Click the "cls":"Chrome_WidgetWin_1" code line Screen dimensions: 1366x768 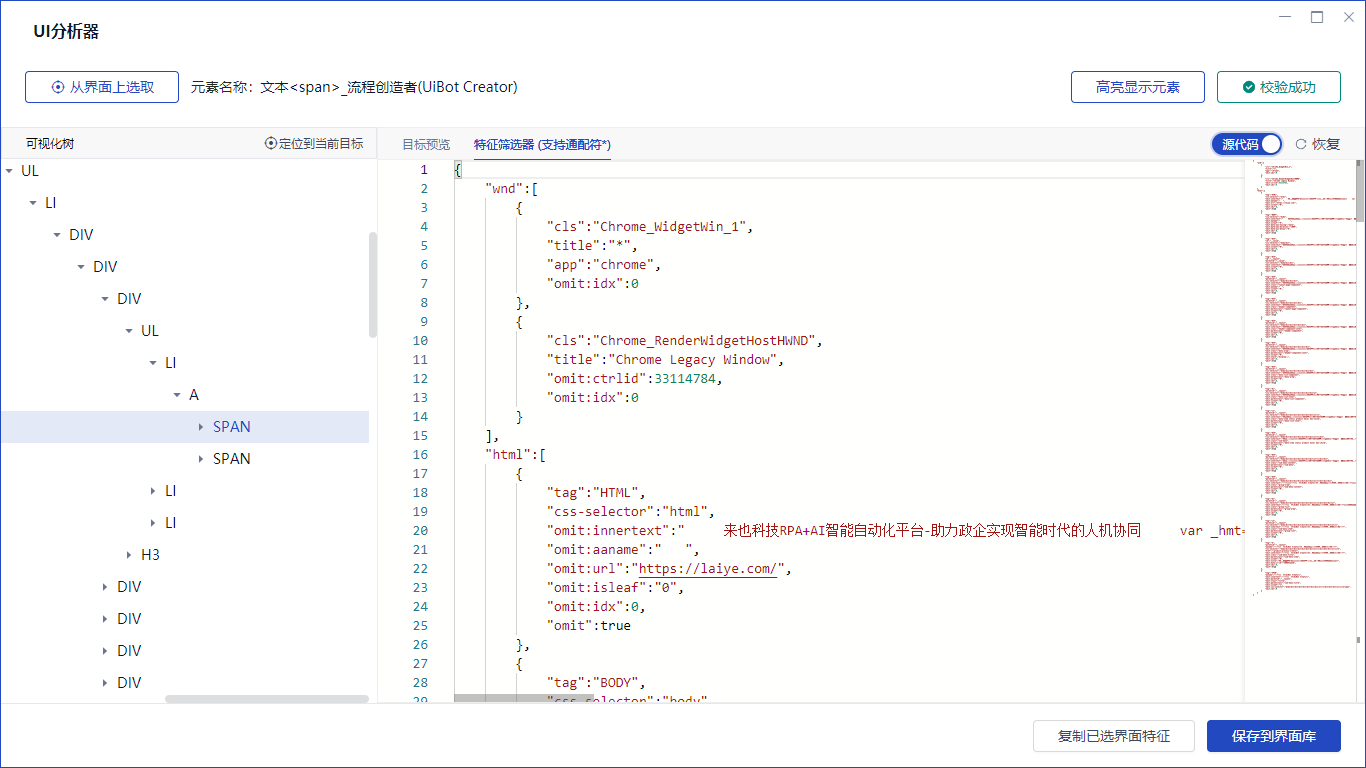(650, 227)
